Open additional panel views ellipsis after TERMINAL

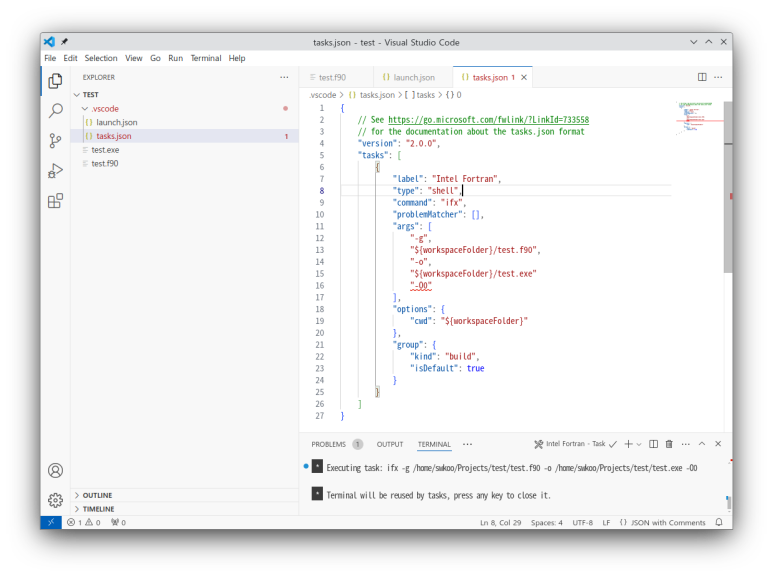click(x=467, y=444)
